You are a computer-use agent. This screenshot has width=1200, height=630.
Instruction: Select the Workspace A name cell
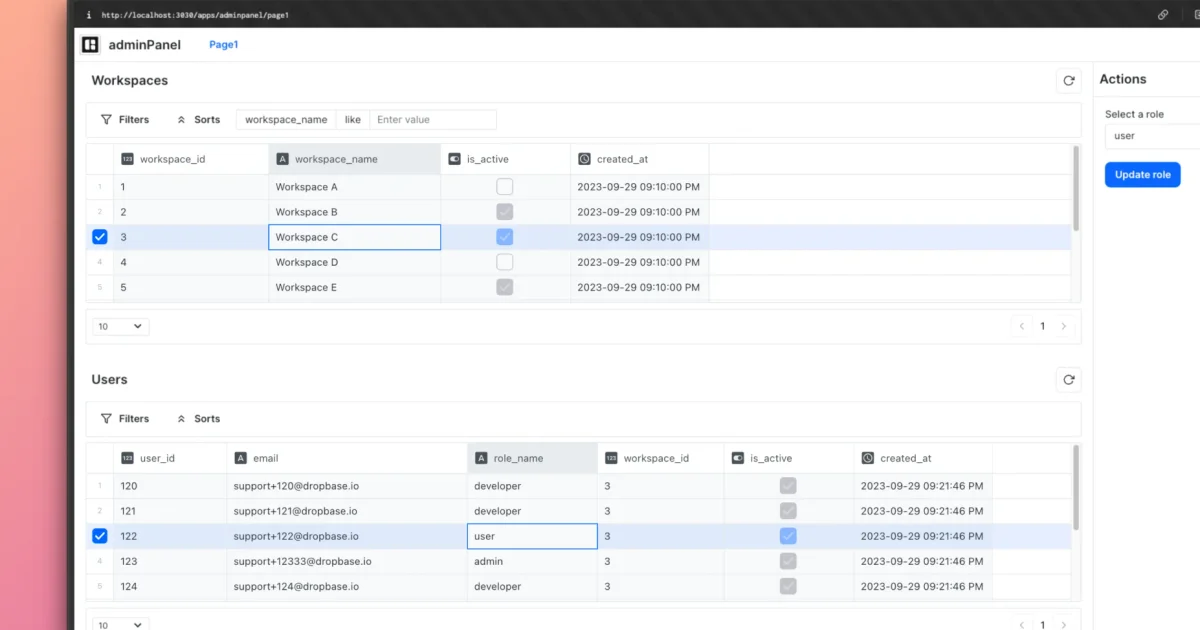click(x=354, y=187)
